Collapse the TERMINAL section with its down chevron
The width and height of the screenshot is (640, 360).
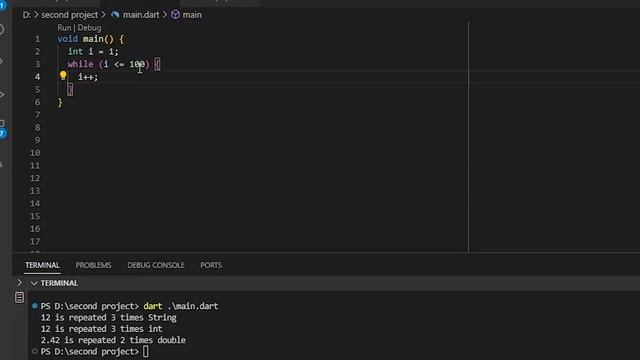click(34, 283)
